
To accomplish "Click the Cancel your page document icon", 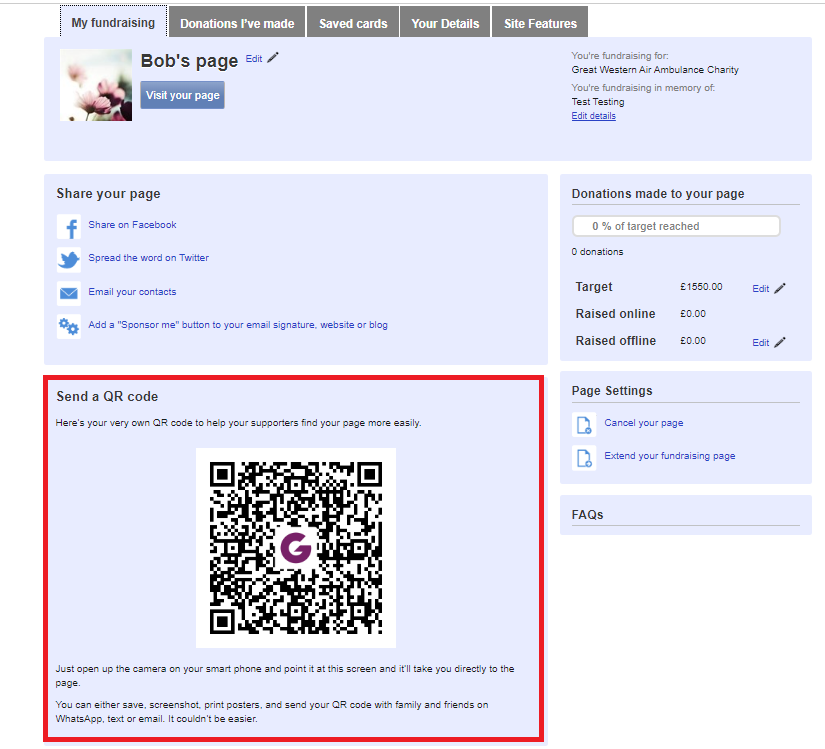I will click(584, 424).
